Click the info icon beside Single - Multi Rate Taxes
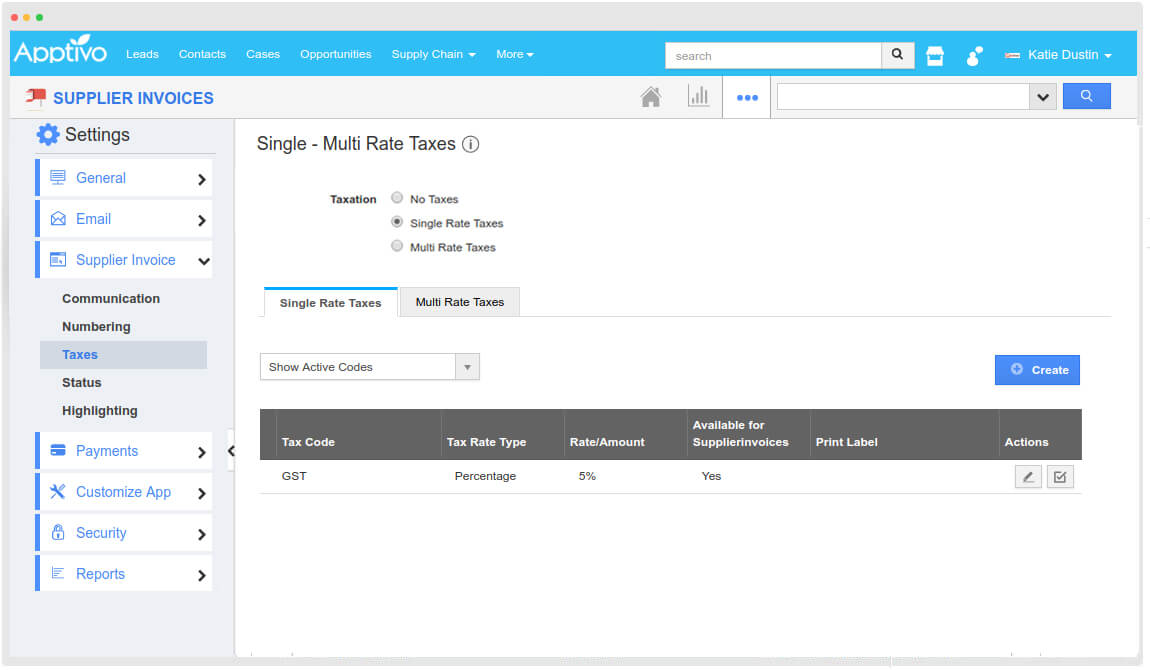 point(471,144)
